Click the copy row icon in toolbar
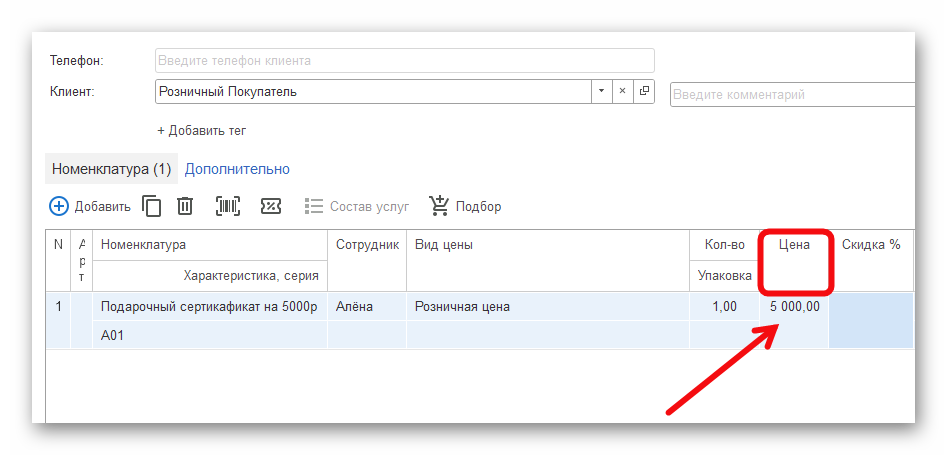The height and width of the screenshot is (455, 947). pos(152,206)
